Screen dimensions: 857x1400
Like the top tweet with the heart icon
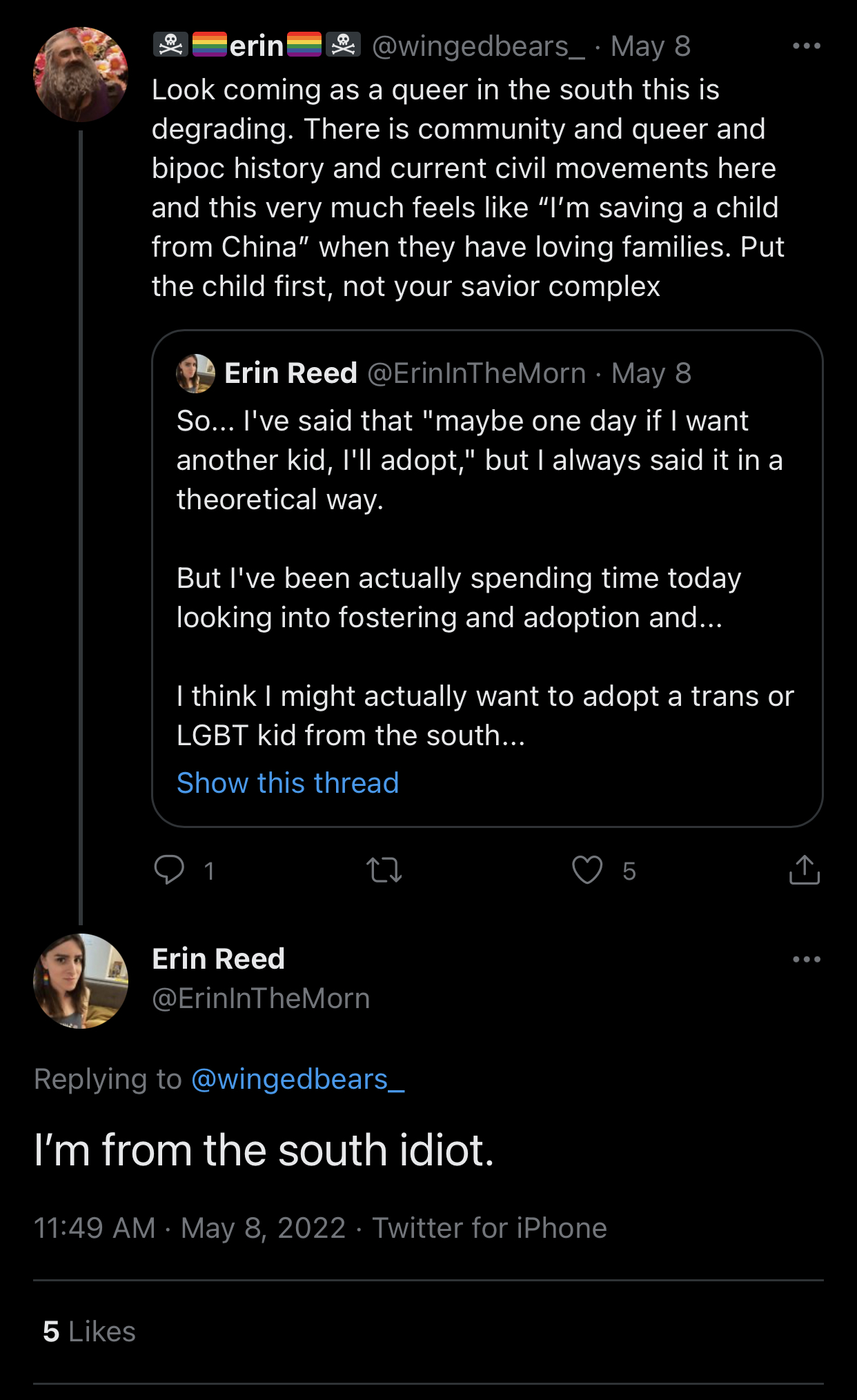pyautogui.click(x=587, y=869)
